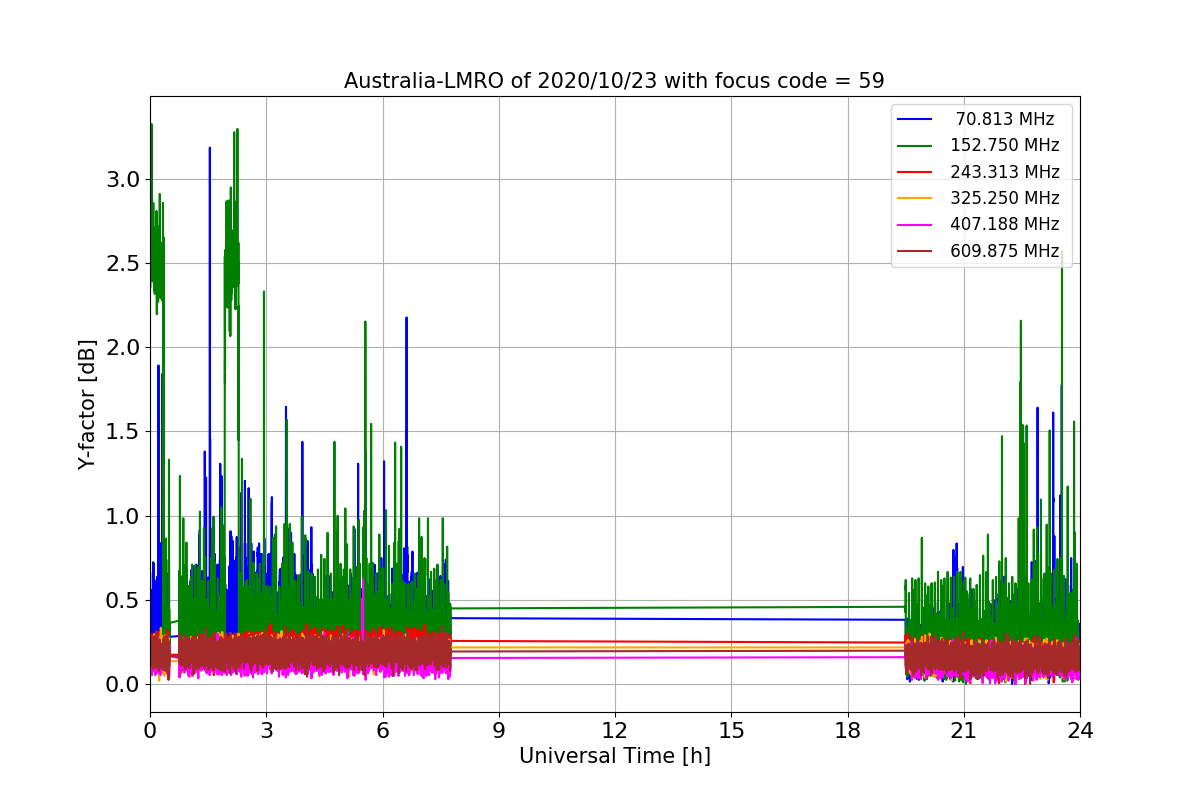Select the 70.813 MHz legend label
The image size is (1200, 800).
tap(1005, 119)
